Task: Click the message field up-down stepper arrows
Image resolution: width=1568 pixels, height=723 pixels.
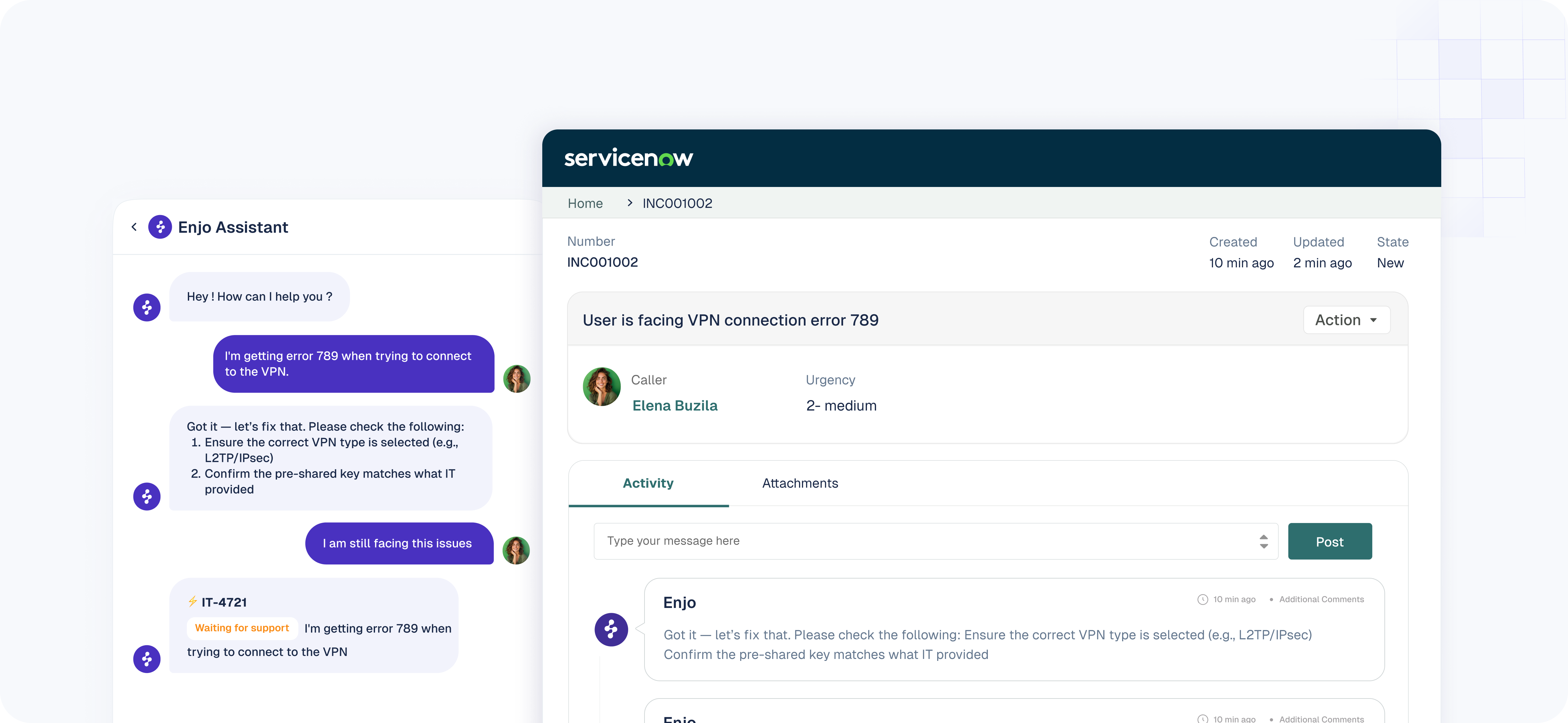Action: click(1264, 542)
